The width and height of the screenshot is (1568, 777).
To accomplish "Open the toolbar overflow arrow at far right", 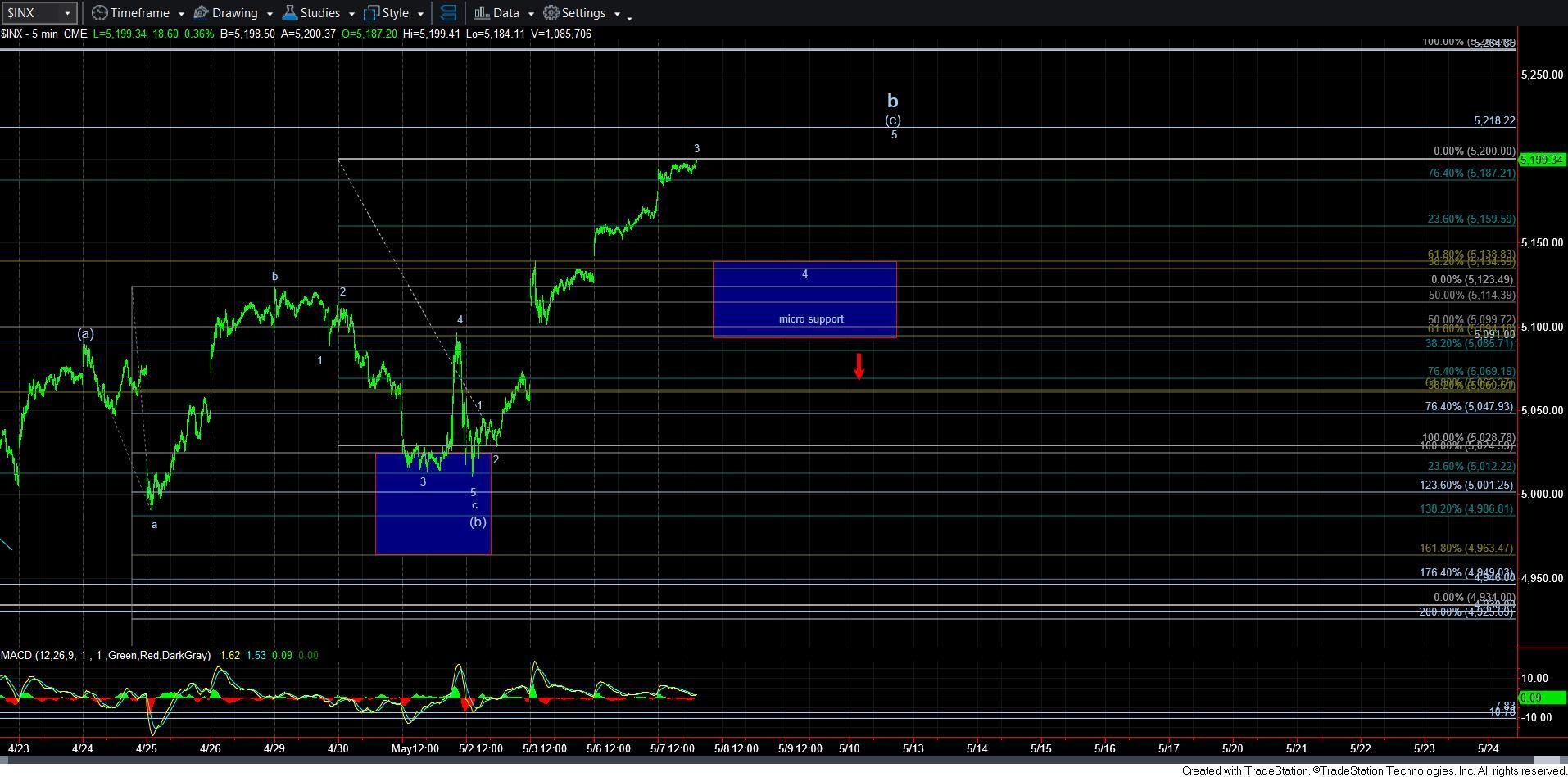I will (629, 18).
